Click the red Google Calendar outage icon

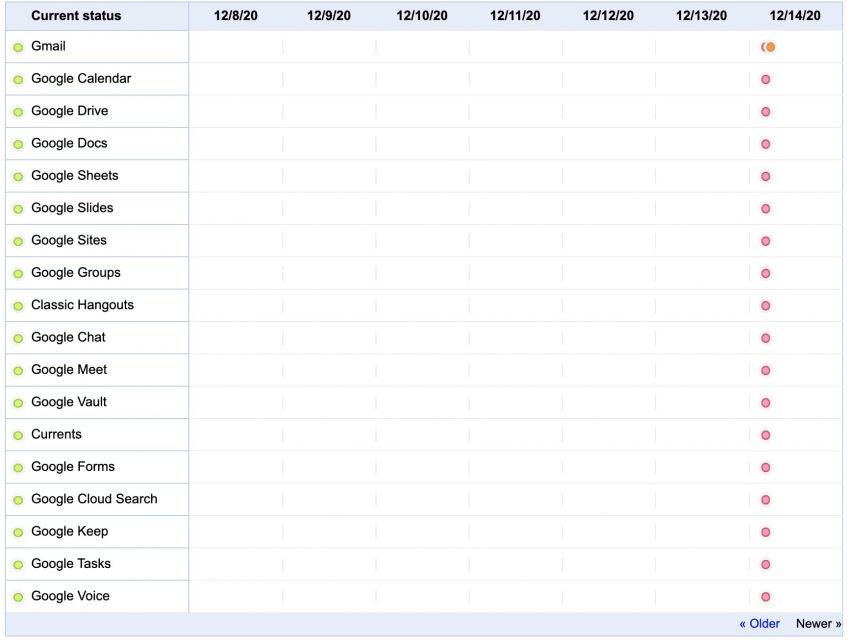point(766,80)
